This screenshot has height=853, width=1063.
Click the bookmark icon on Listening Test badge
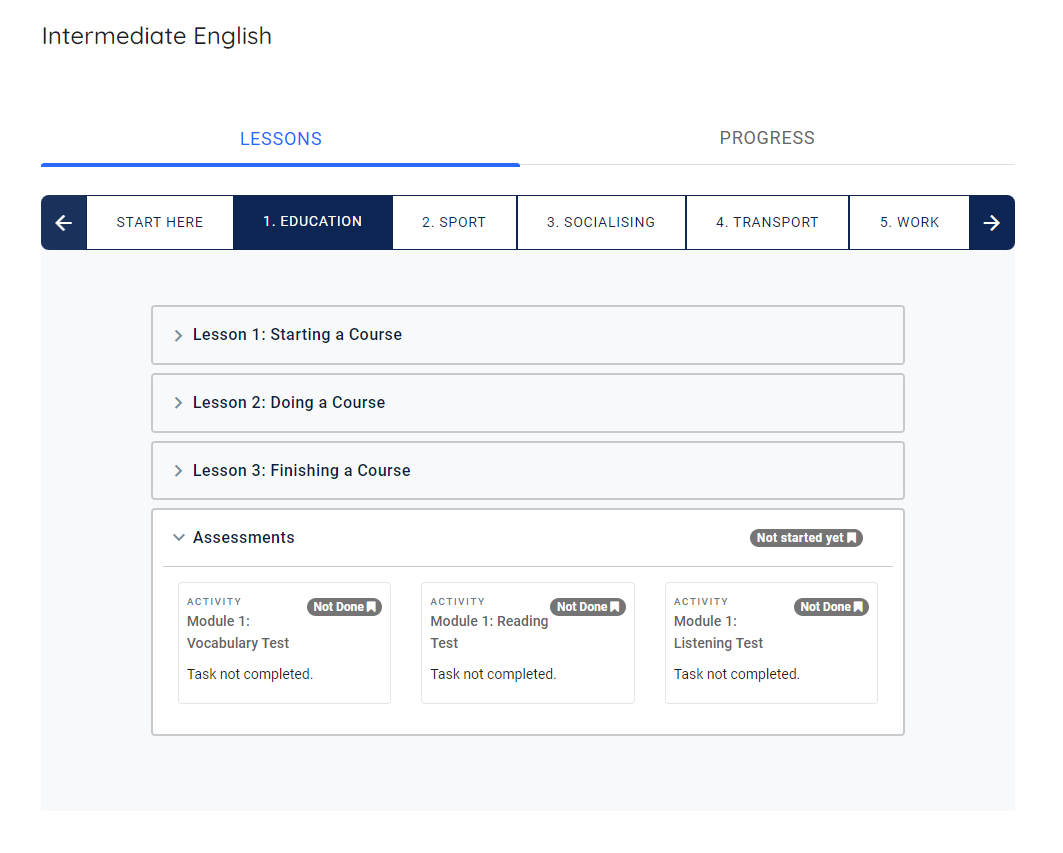pos(857,606)
